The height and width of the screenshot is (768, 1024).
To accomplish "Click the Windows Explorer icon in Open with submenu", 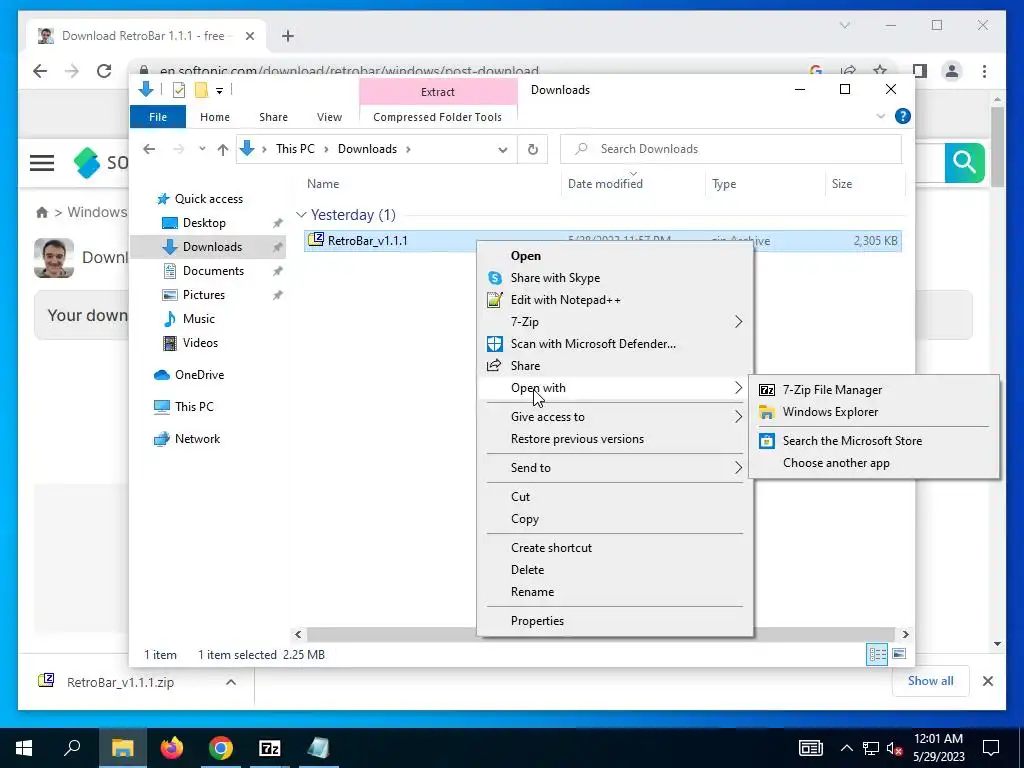I will (x=767, y=412).
